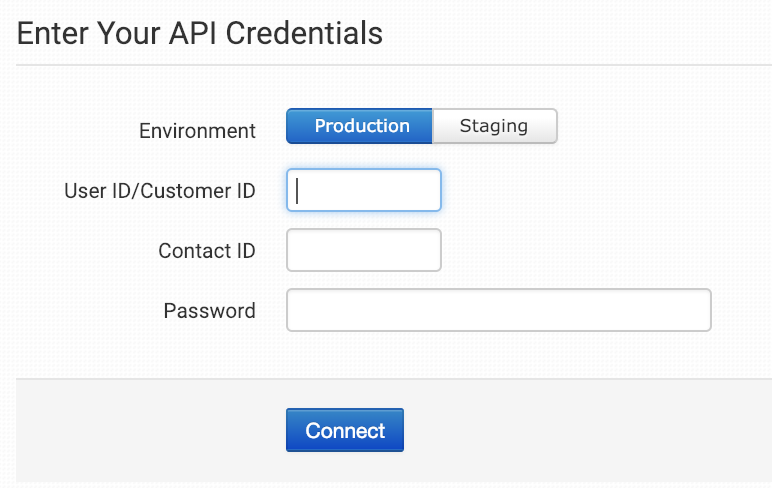Click the text cursor in User ID field
772x488 pixels.
[x=298, y=190]
